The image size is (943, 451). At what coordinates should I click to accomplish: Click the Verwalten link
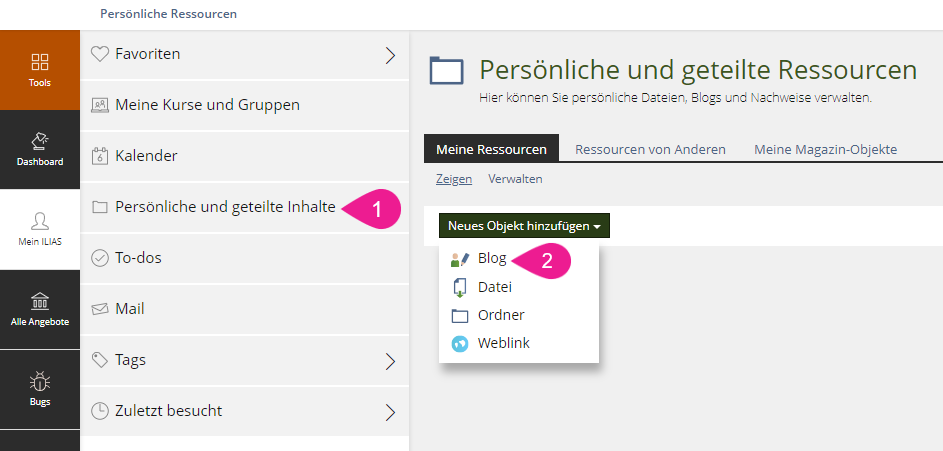click(x=515, y=179)
